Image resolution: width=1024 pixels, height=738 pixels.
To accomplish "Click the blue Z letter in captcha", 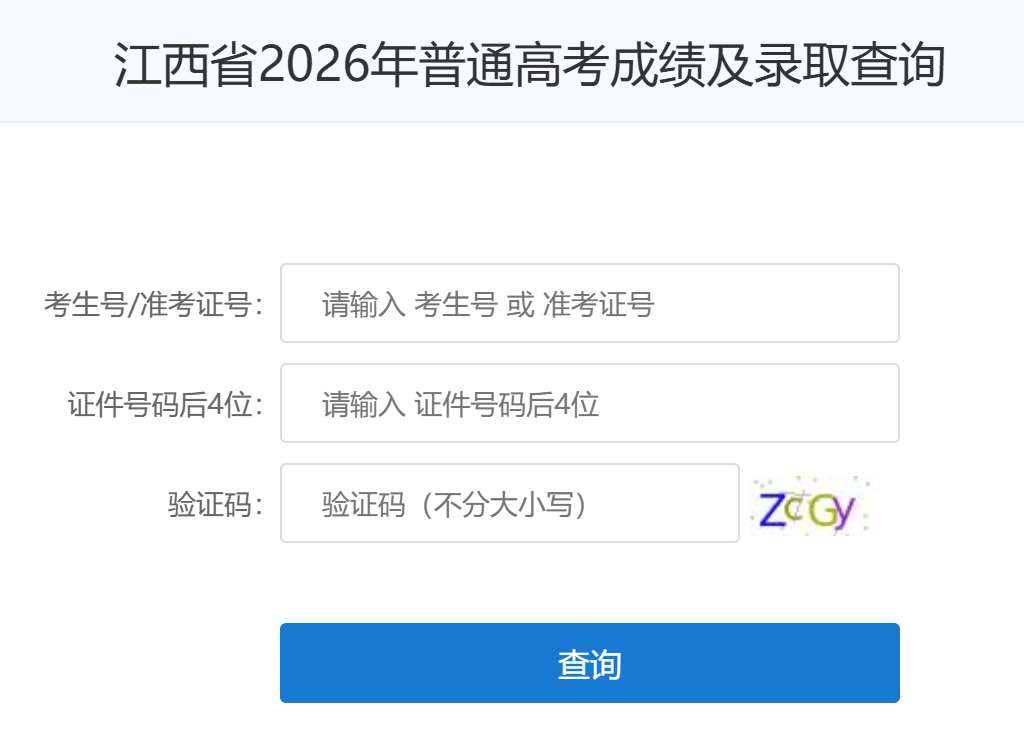I will (772, 509).
